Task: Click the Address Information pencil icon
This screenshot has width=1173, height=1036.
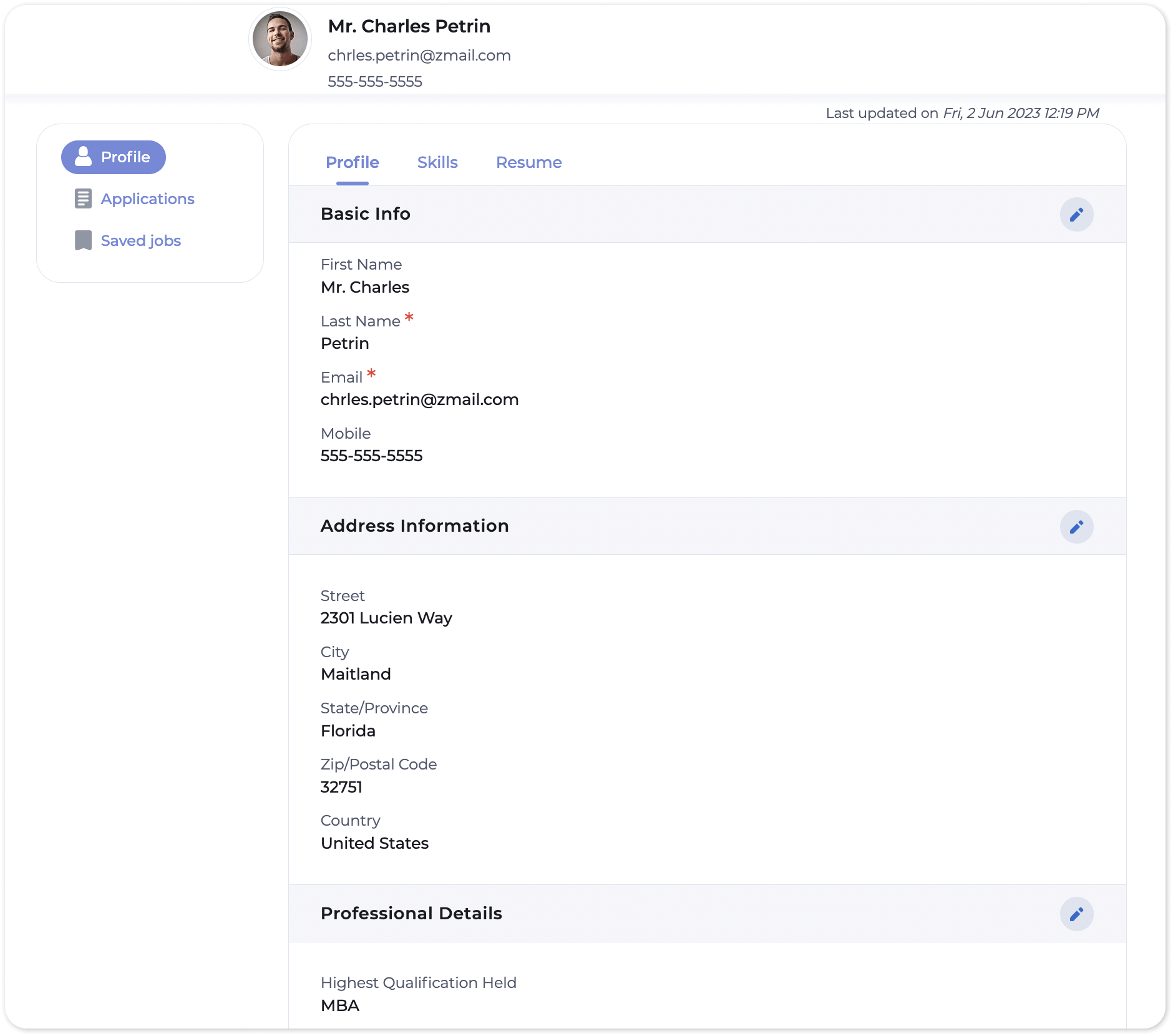Action: pos(1076,527)
